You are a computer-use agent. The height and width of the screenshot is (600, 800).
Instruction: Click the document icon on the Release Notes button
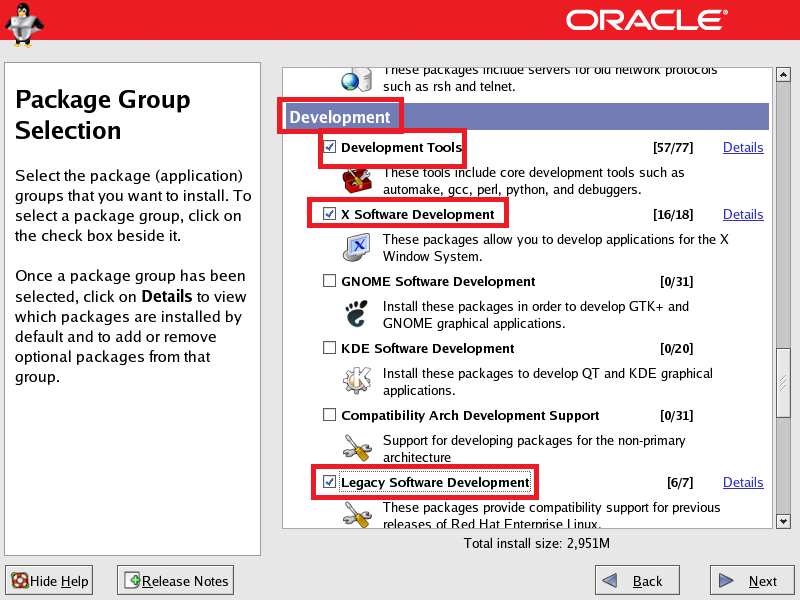132,581
